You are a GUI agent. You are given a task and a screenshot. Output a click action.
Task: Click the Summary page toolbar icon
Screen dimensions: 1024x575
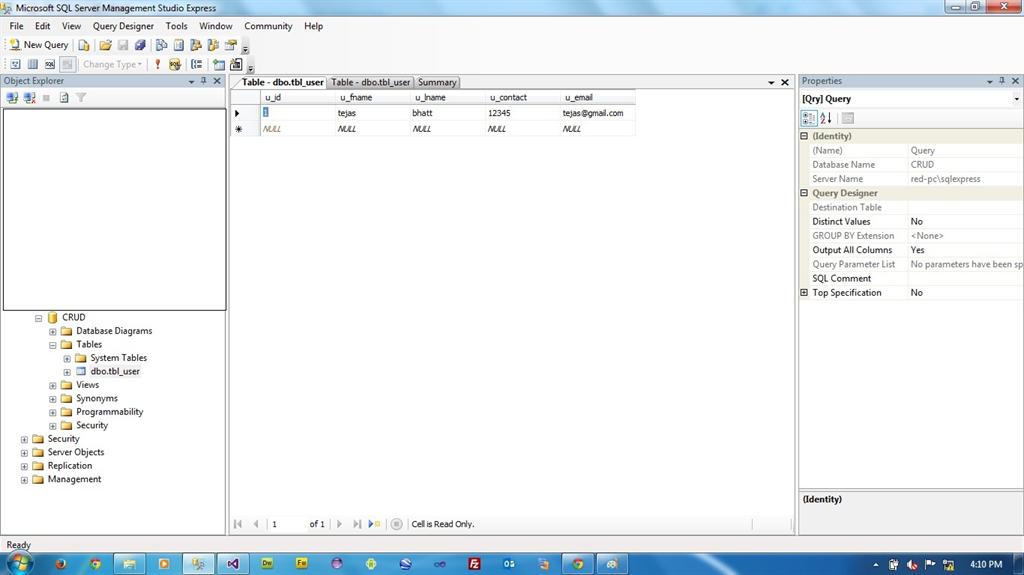[x=178, y=45]
